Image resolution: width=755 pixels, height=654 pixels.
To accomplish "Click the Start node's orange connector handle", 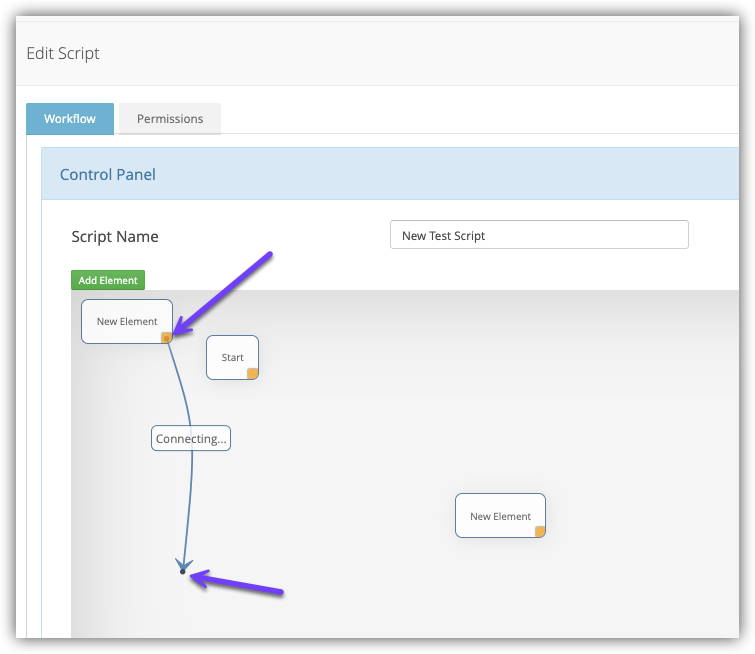I will tap(253, 374).
